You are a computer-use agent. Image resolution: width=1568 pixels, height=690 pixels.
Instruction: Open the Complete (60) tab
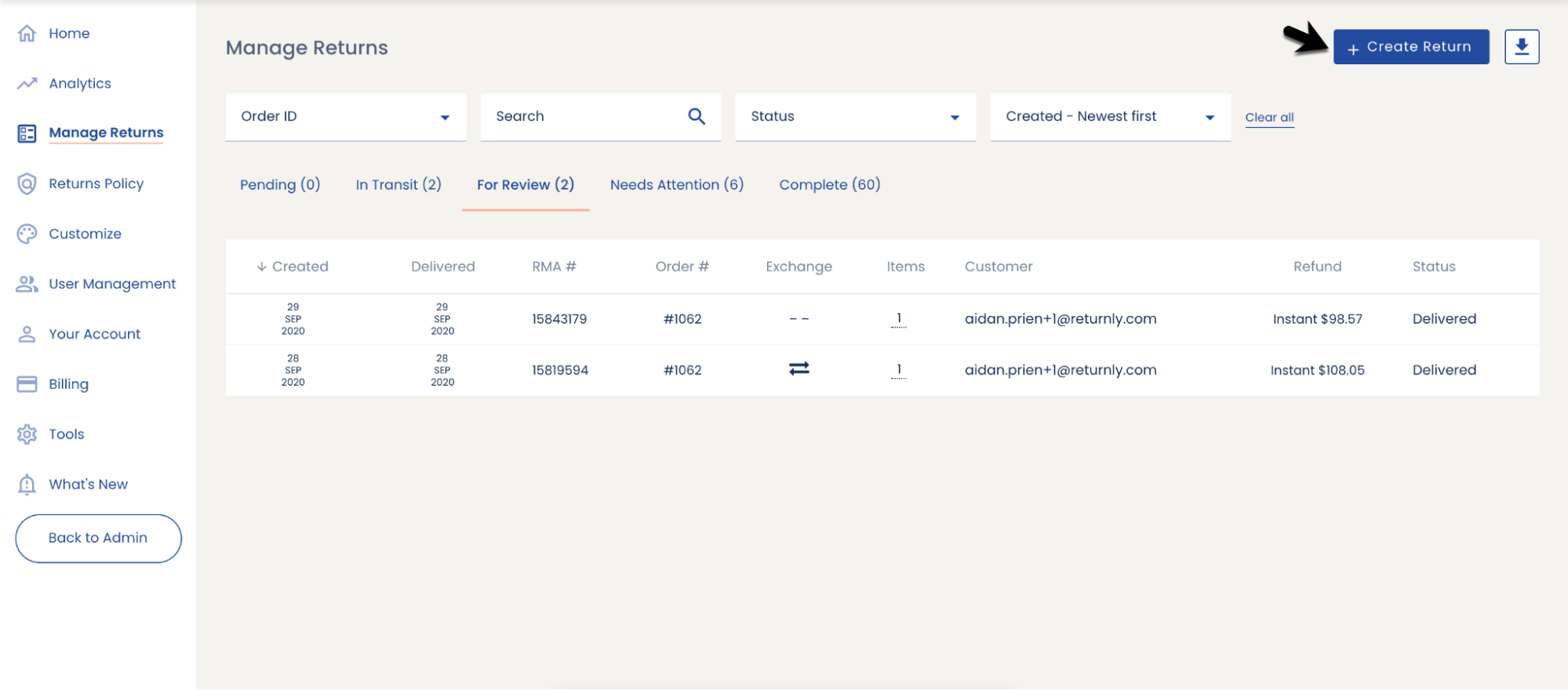click(830, 185)
